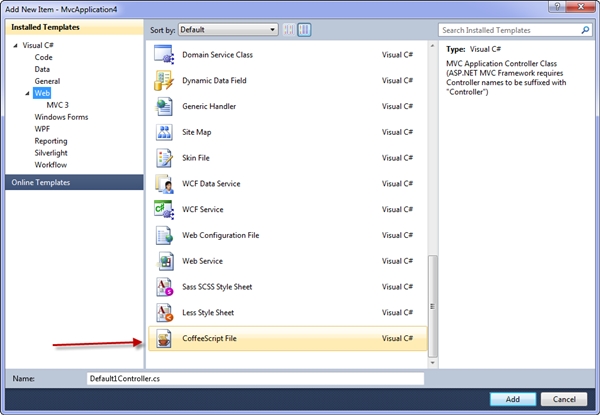Click the Sass SCSS Style Sheet icon
This screenshot has width=600, height=415.
(x=165, y=287)
